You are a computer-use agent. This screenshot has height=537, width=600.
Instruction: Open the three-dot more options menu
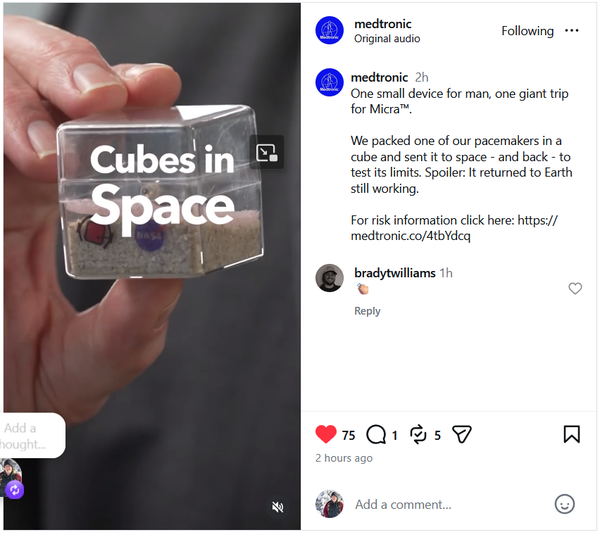[572, 31]
